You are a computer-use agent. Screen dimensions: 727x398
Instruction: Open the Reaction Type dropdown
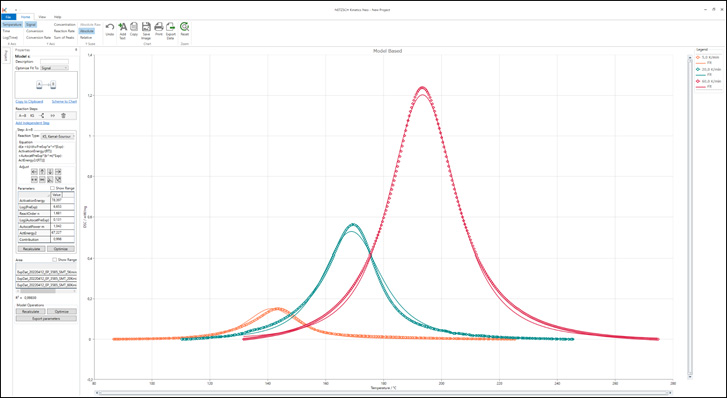point(58,136)
